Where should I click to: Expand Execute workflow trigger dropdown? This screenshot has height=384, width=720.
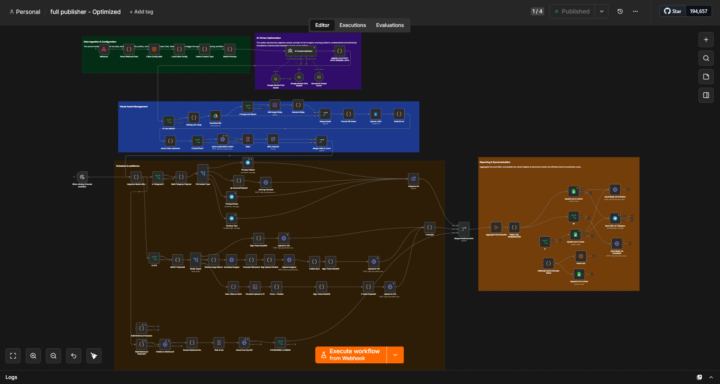click(x=395, y=355)
